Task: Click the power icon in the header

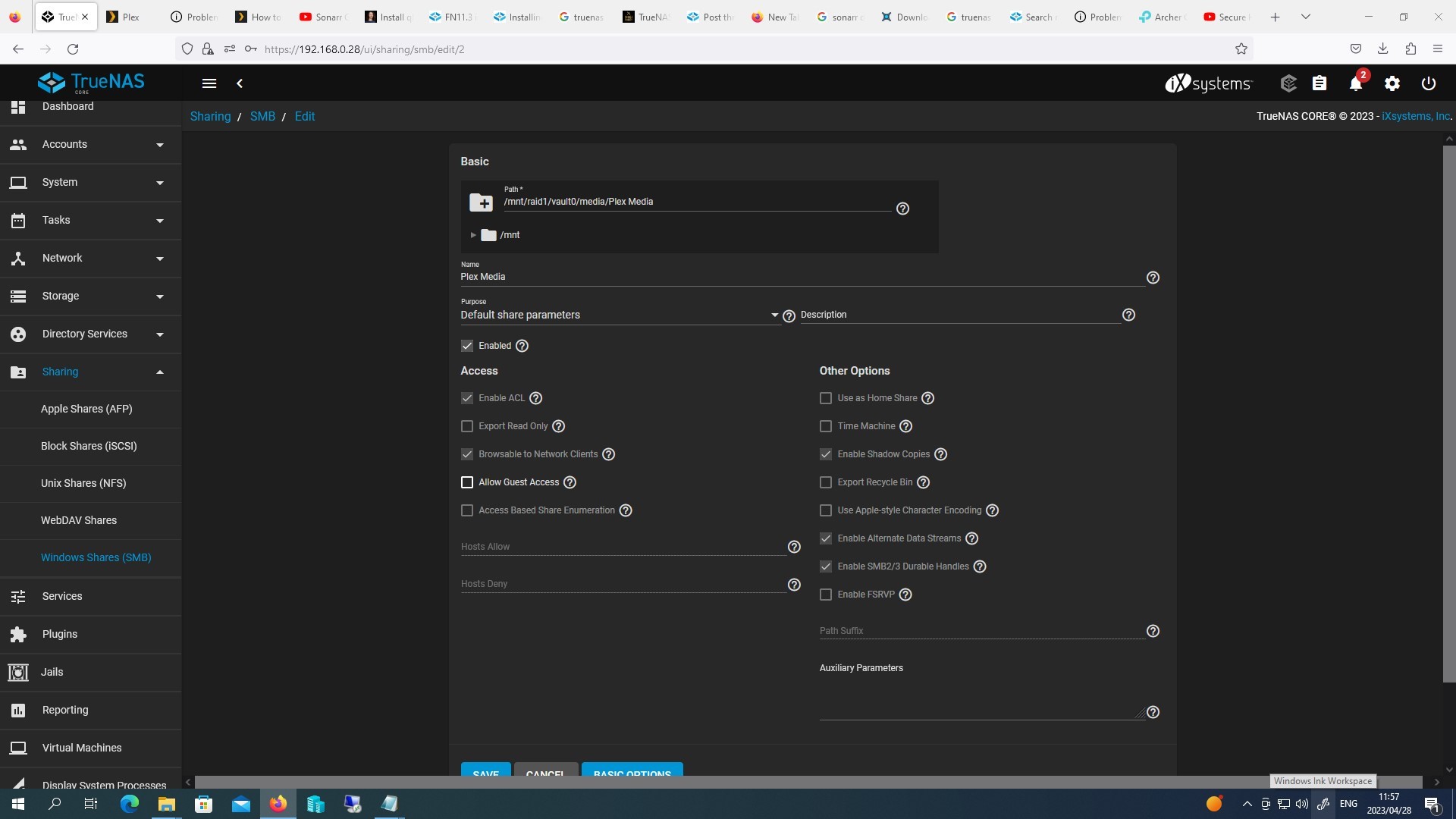Action: tap(1429, 83)
